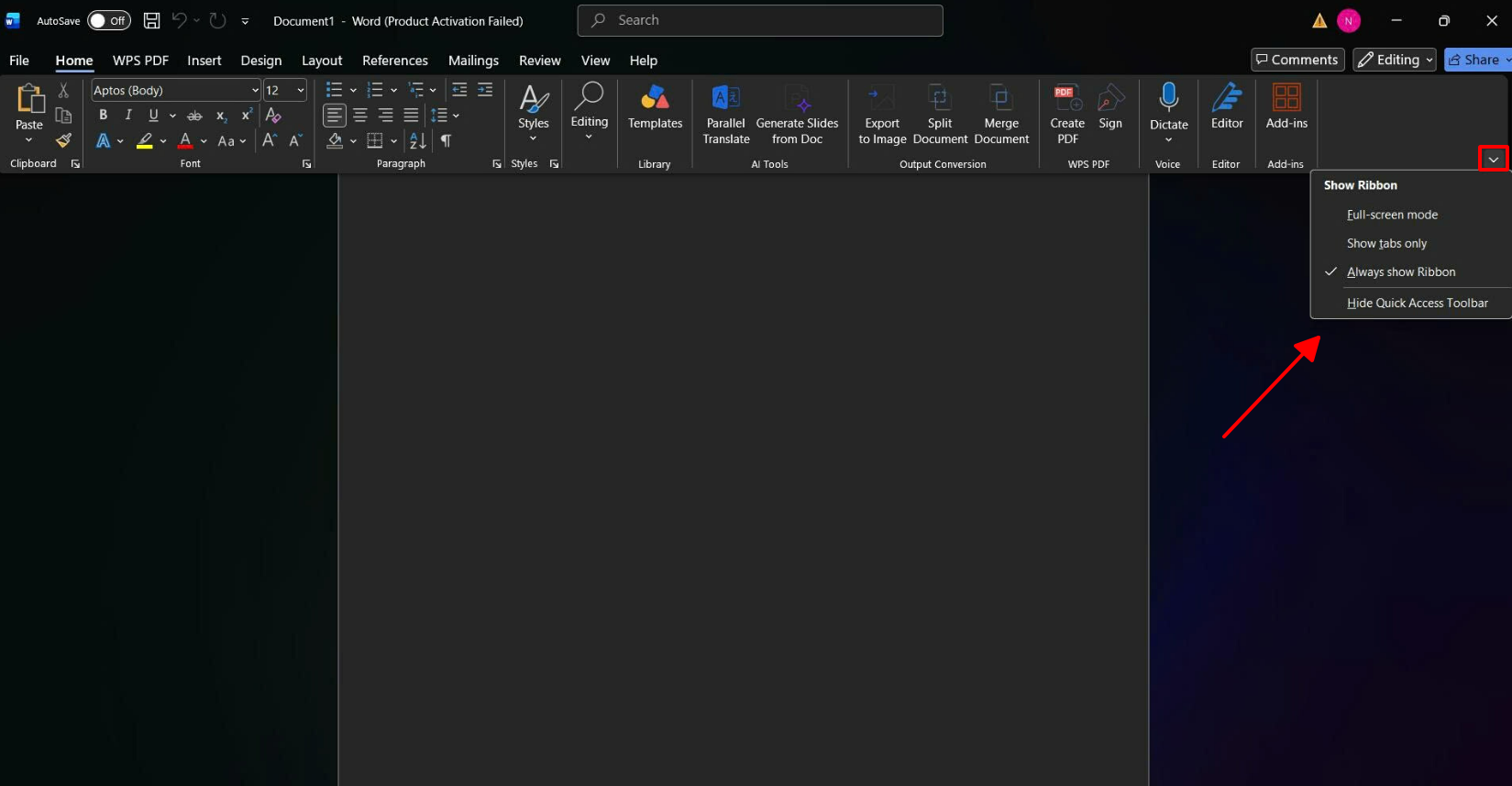This screenshot has height=786, width=1512.
Task: Click the Paste clipboard icon
Action: tap(29, 99)
